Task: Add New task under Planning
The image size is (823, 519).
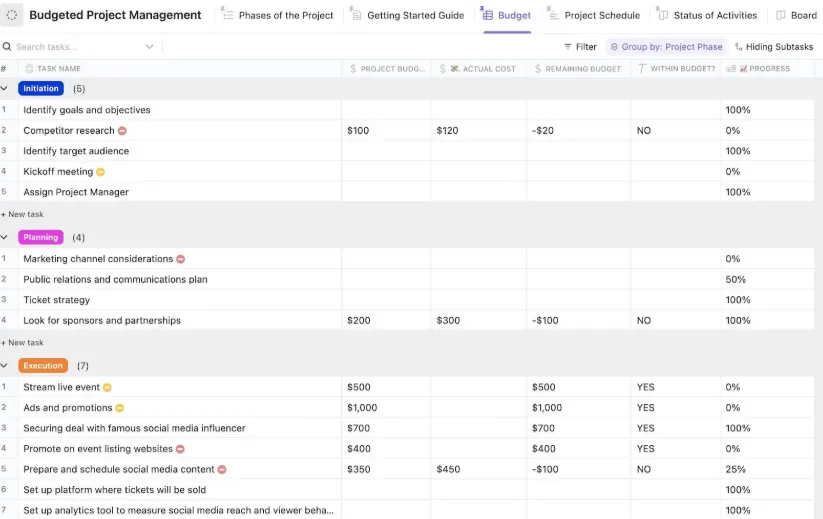Action: coord(23,343)
